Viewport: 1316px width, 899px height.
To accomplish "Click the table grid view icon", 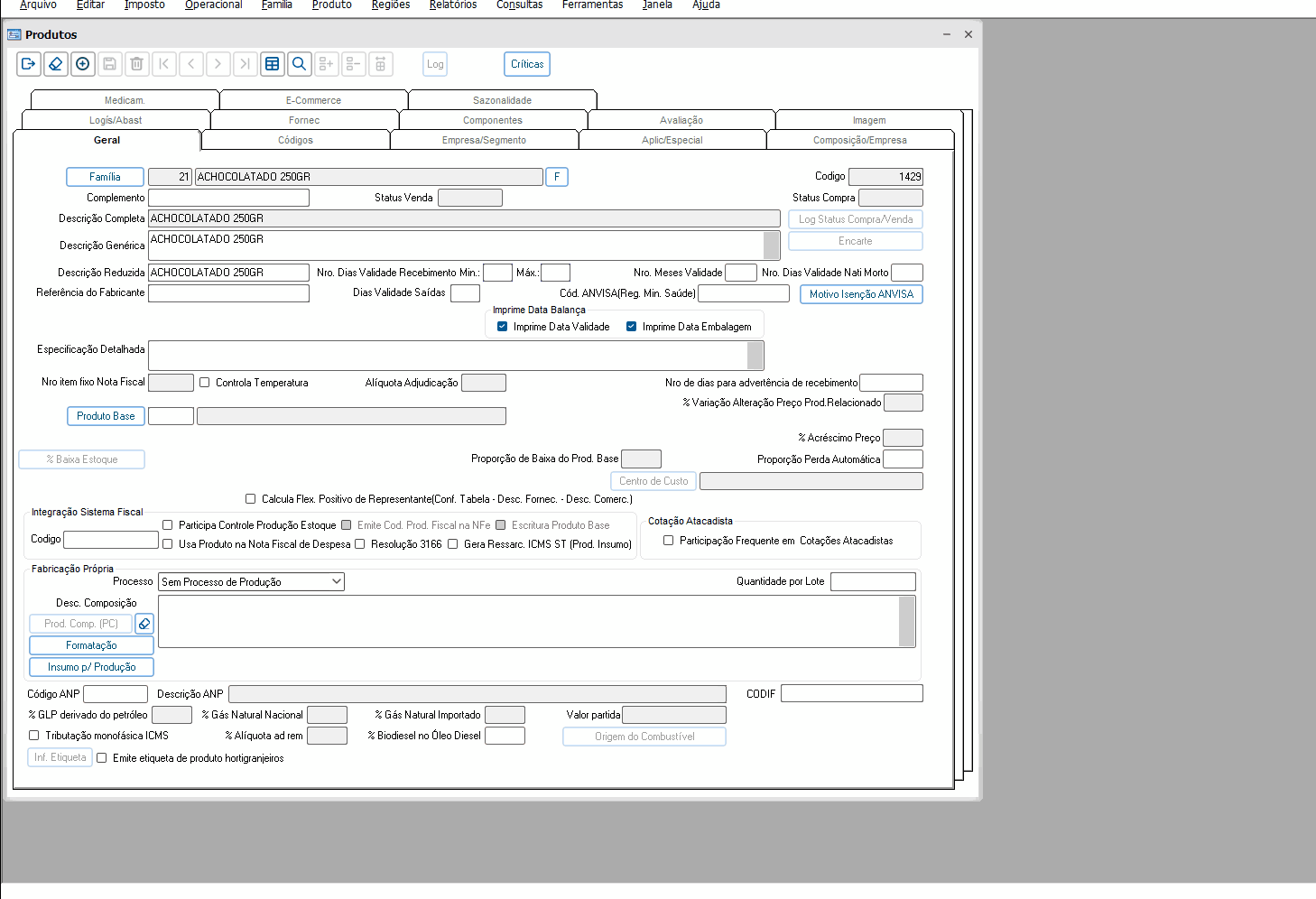I will pos(273,64).
